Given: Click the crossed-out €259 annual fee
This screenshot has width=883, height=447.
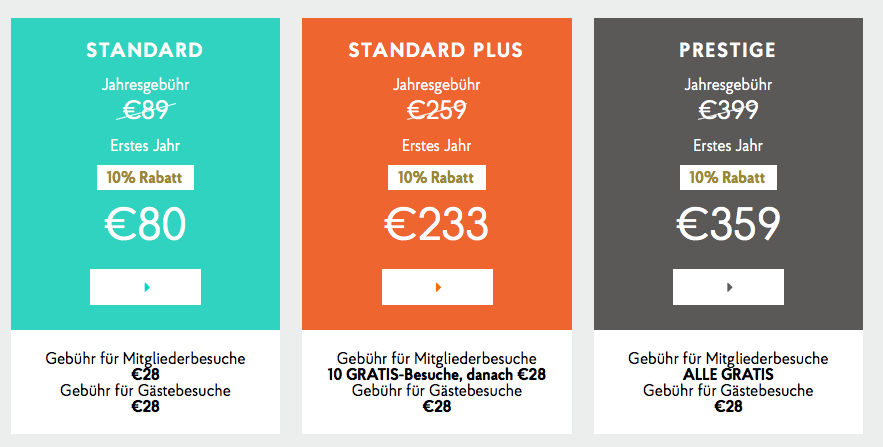Looking at the screenshot, I should pyautogui.click(x=436, y=111).
